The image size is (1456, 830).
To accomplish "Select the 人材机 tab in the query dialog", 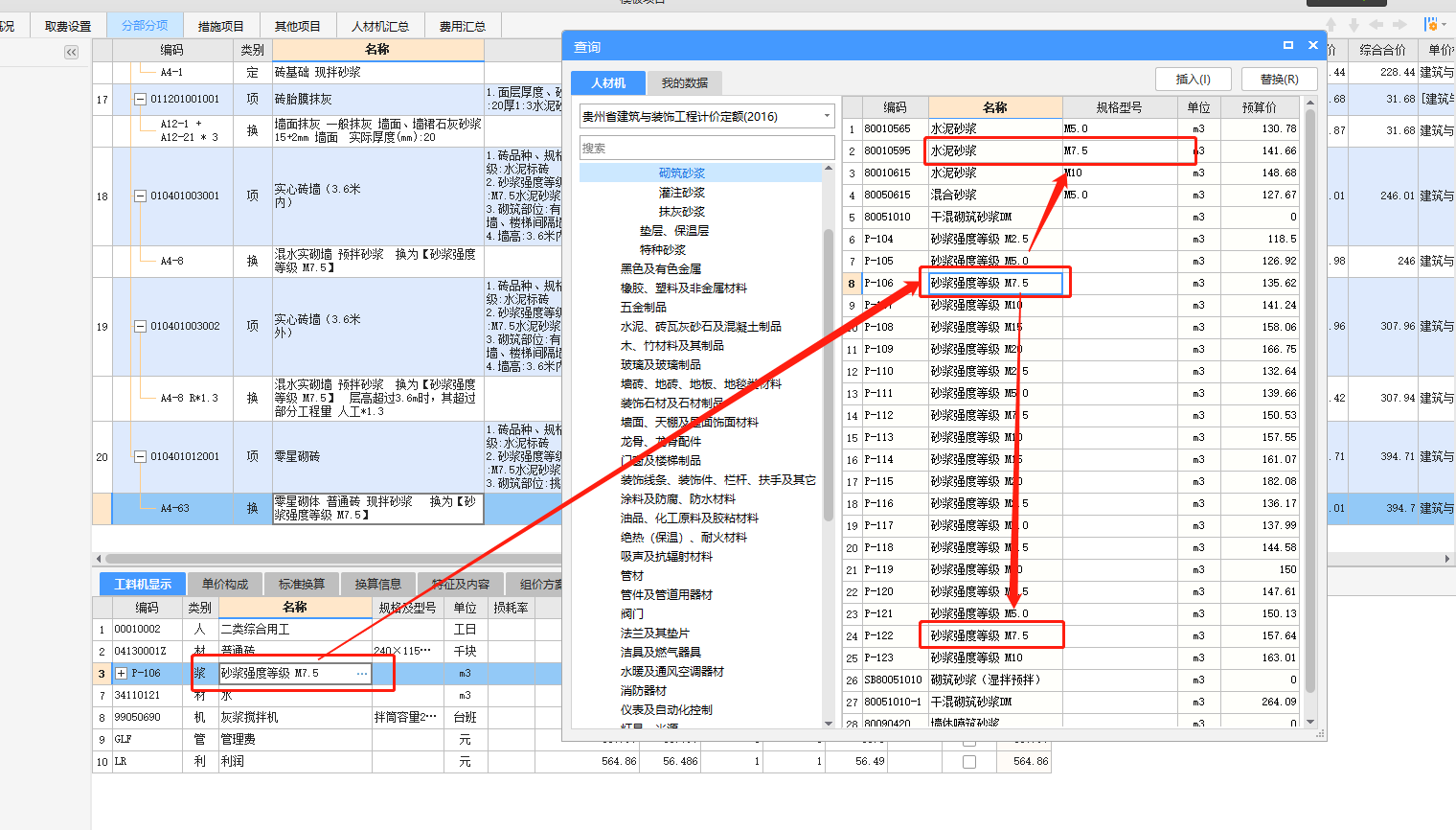I will 608,82.
